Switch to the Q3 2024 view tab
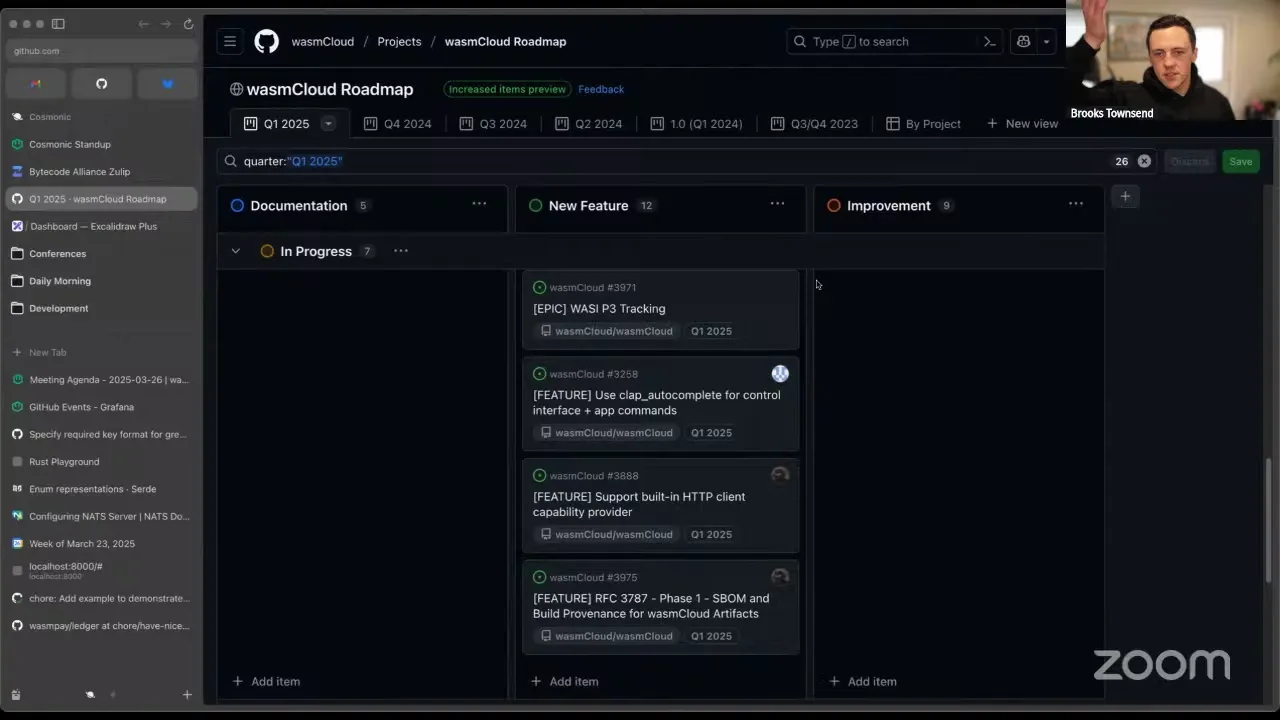This screenshot has height=720, width=1280. 493,124
